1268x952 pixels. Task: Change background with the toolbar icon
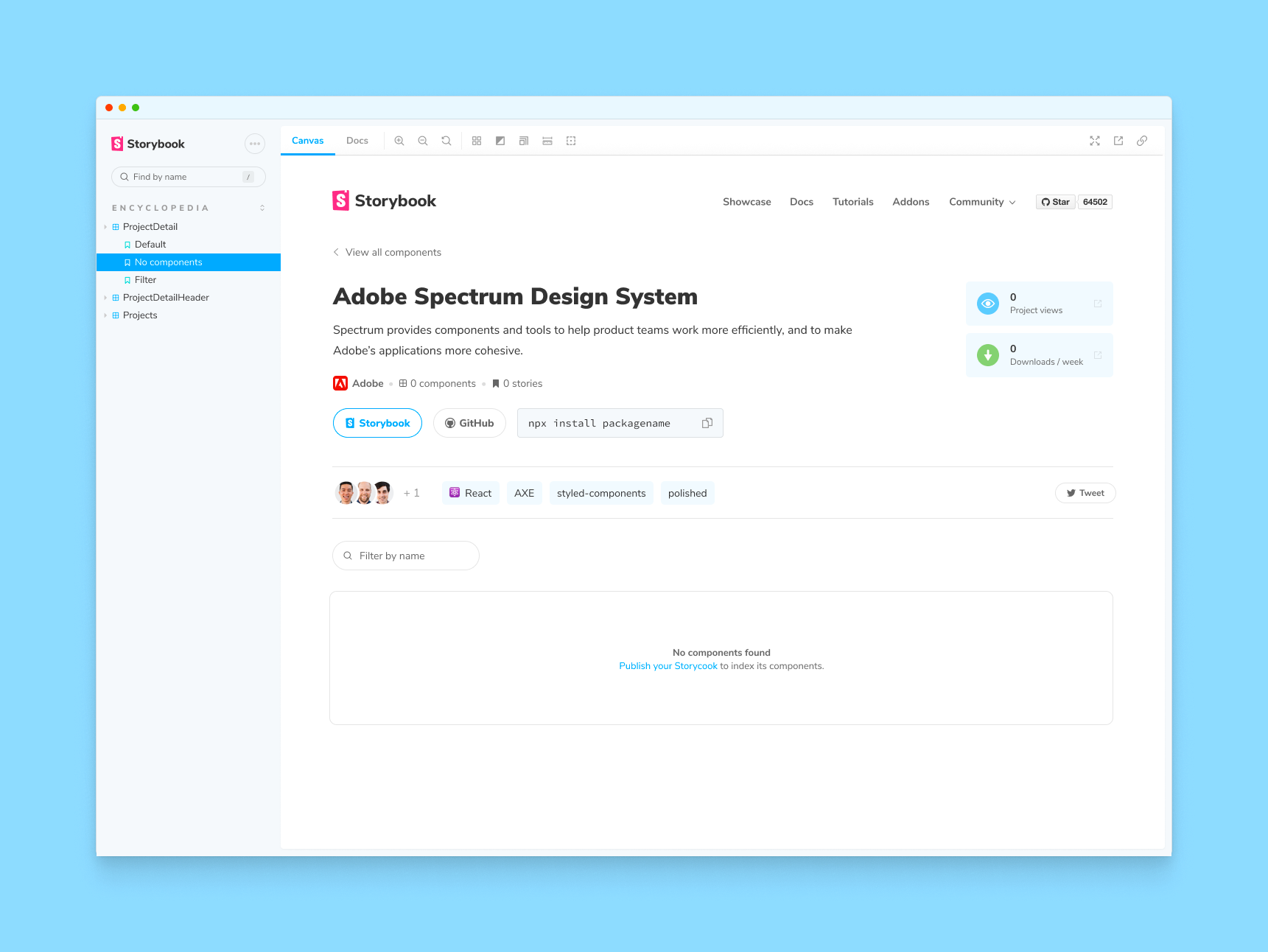tap(500, 141)
